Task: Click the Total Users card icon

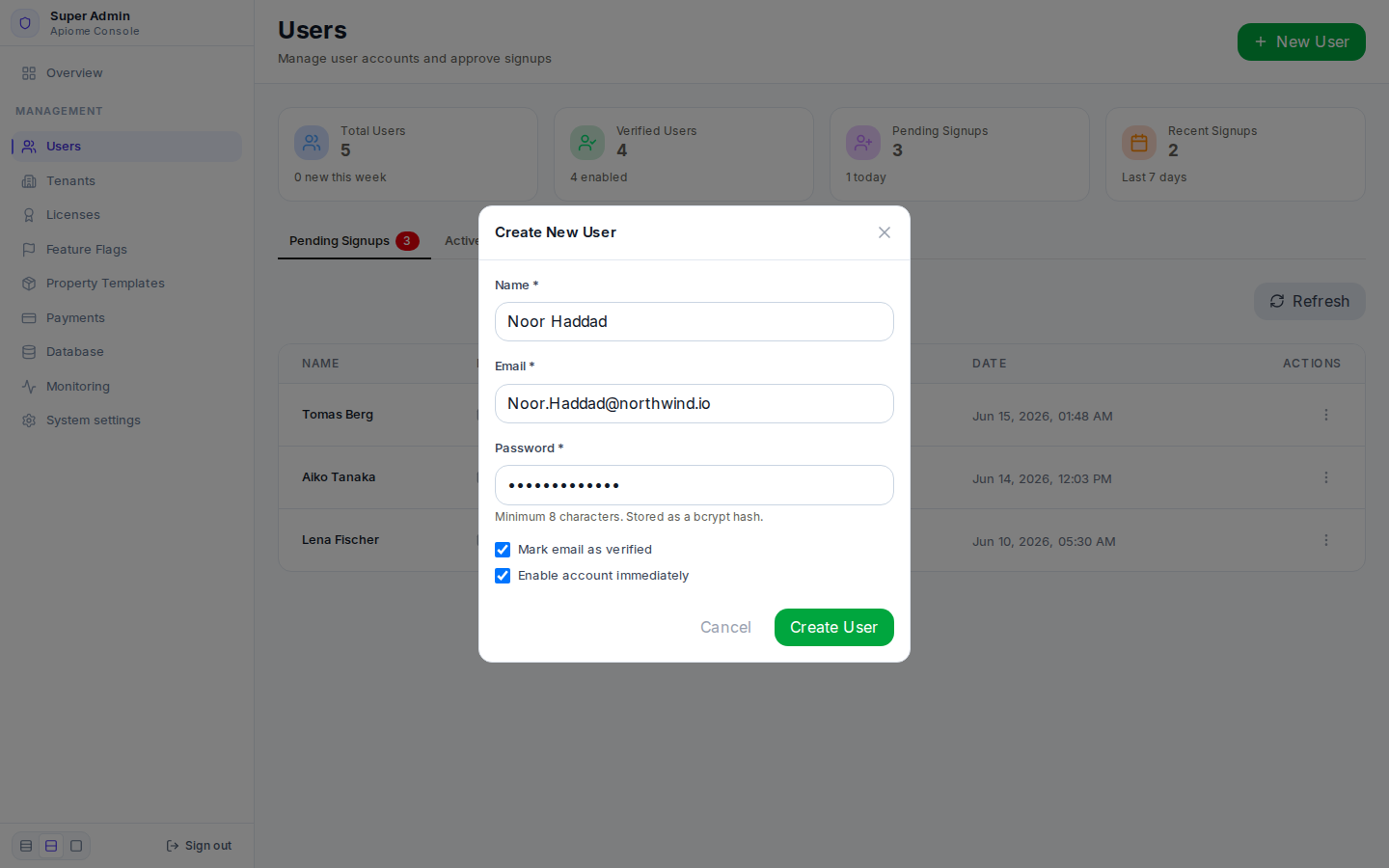Action: click(x=312, y=143)
